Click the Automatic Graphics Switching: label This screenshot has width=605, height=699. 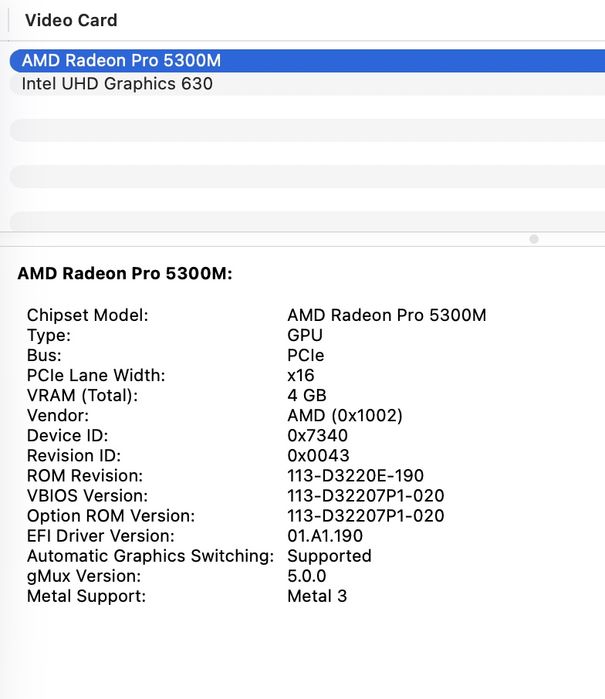pyautogui.click(x=151, y=556)
